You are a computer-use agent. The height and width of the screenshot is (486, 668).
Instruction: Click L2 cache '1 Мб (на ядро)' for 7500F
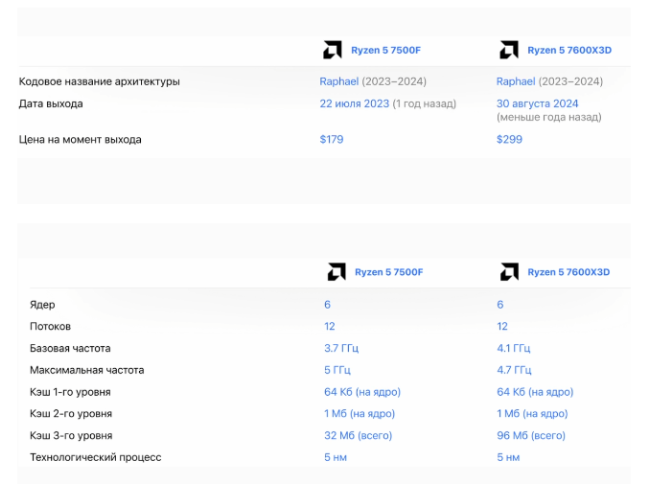tap(359, 414)
